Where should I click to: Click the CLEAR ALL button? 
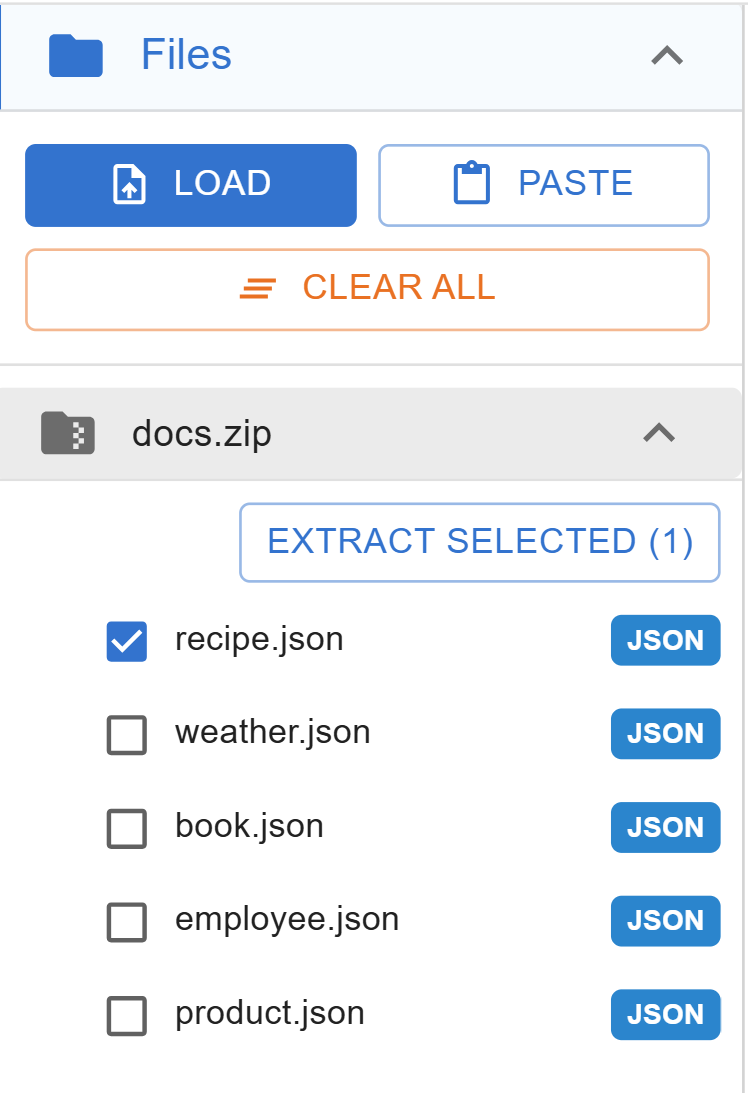coord(367,289)
